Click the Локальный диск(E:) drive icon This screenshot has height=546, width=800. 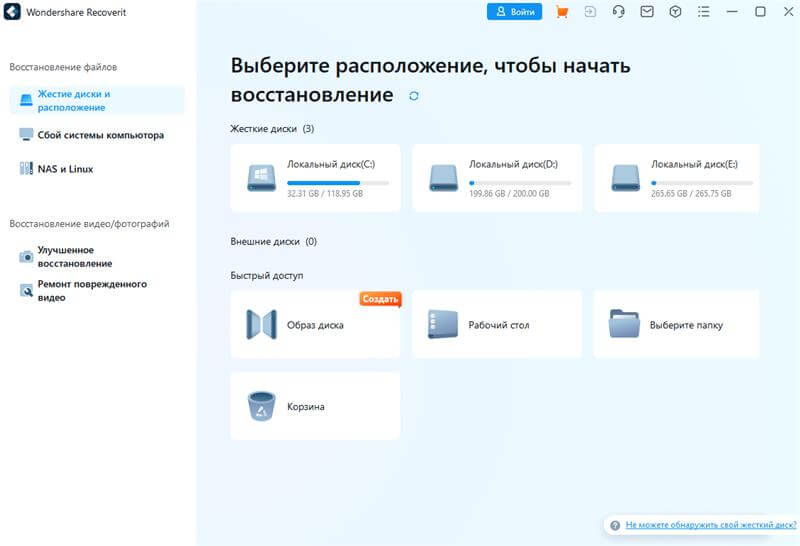coord(626,178)
